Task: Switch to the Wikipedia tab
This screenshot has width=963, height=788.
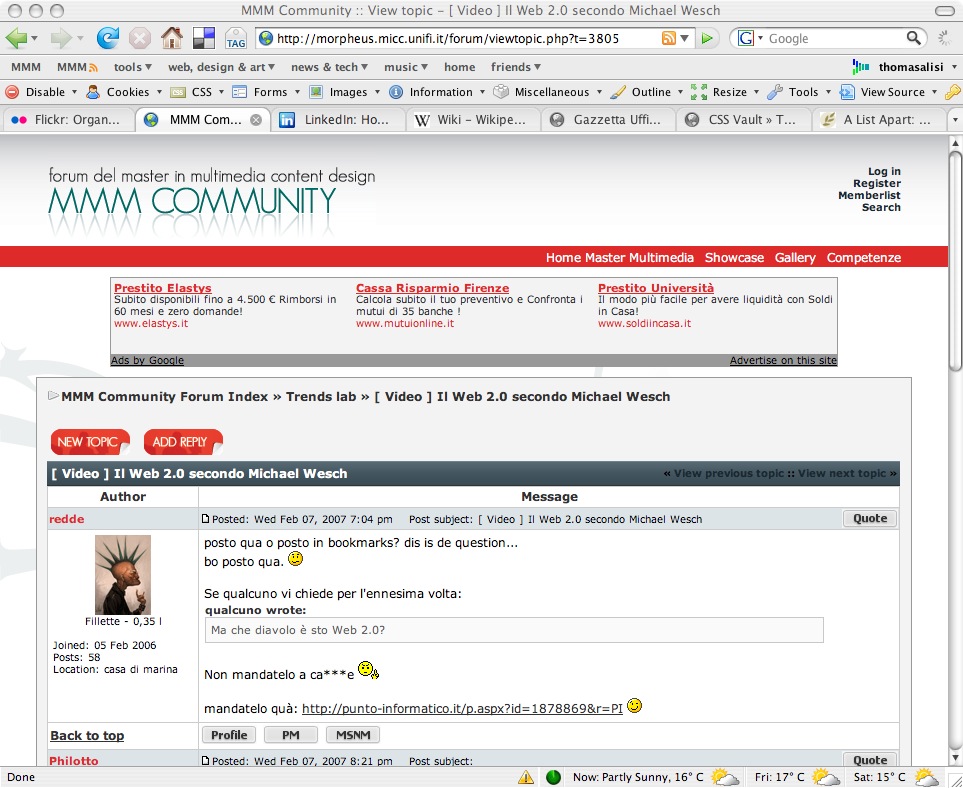Action: point(471,120)
